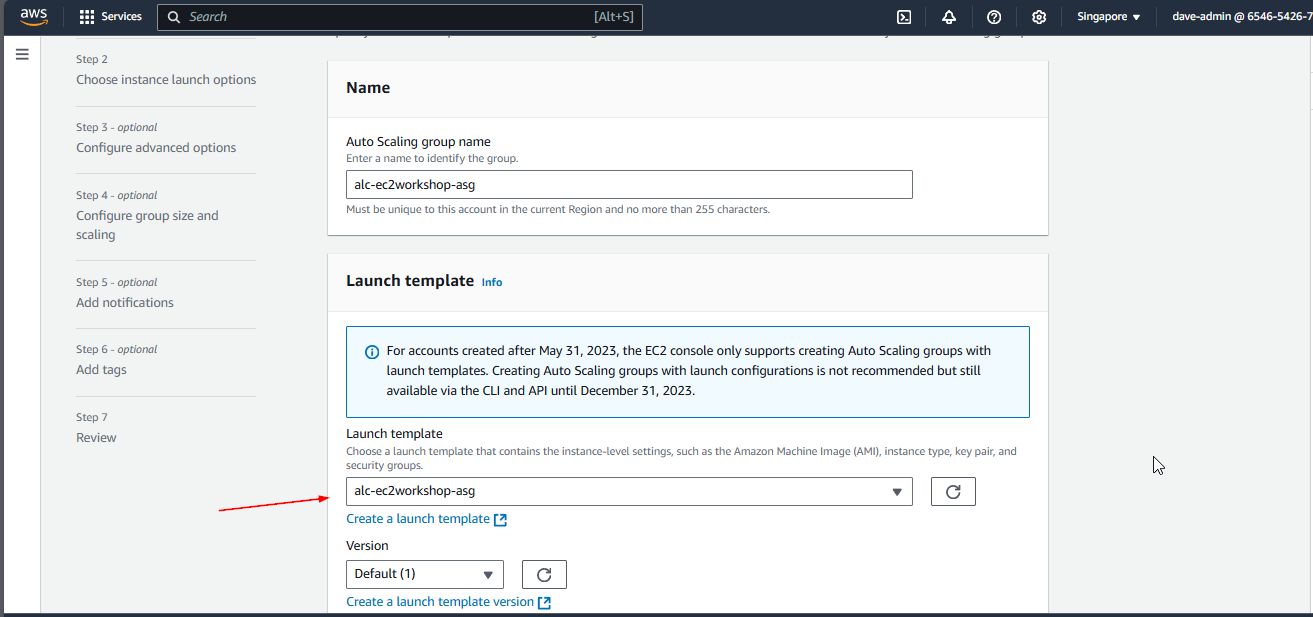Open the Singapore region selector
Screen dimensions: 1313x617
click(1108, 17)
